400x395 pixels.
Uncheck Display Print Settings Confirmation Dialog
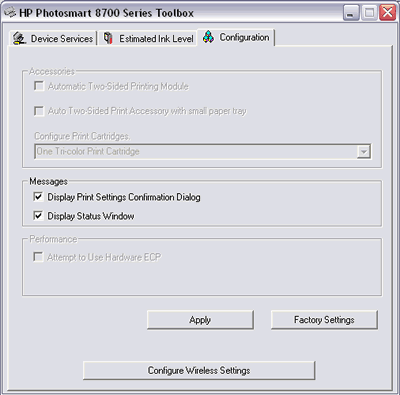38,197
